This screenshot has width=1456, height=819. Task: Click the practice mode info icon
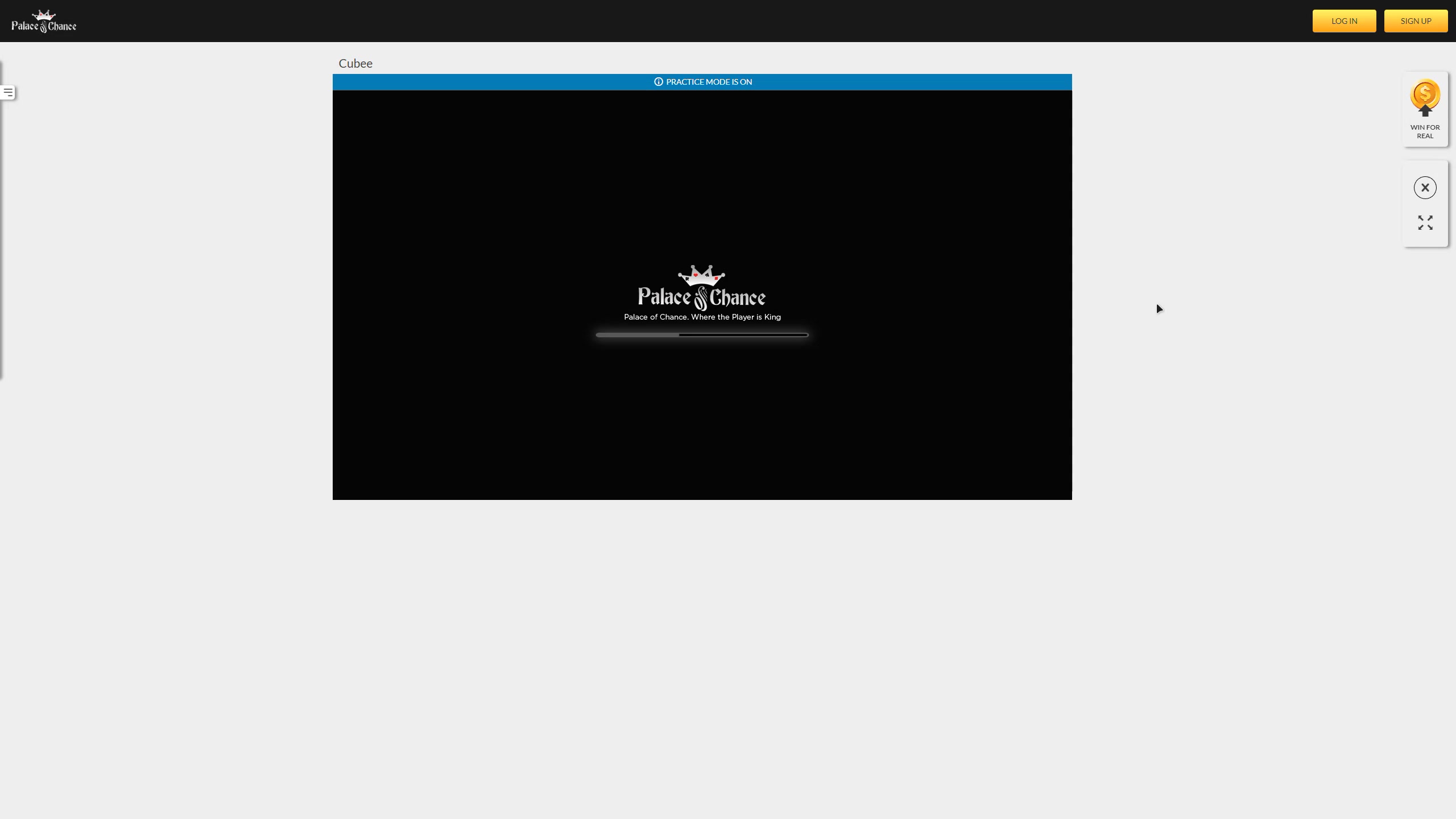click(659, 82)
